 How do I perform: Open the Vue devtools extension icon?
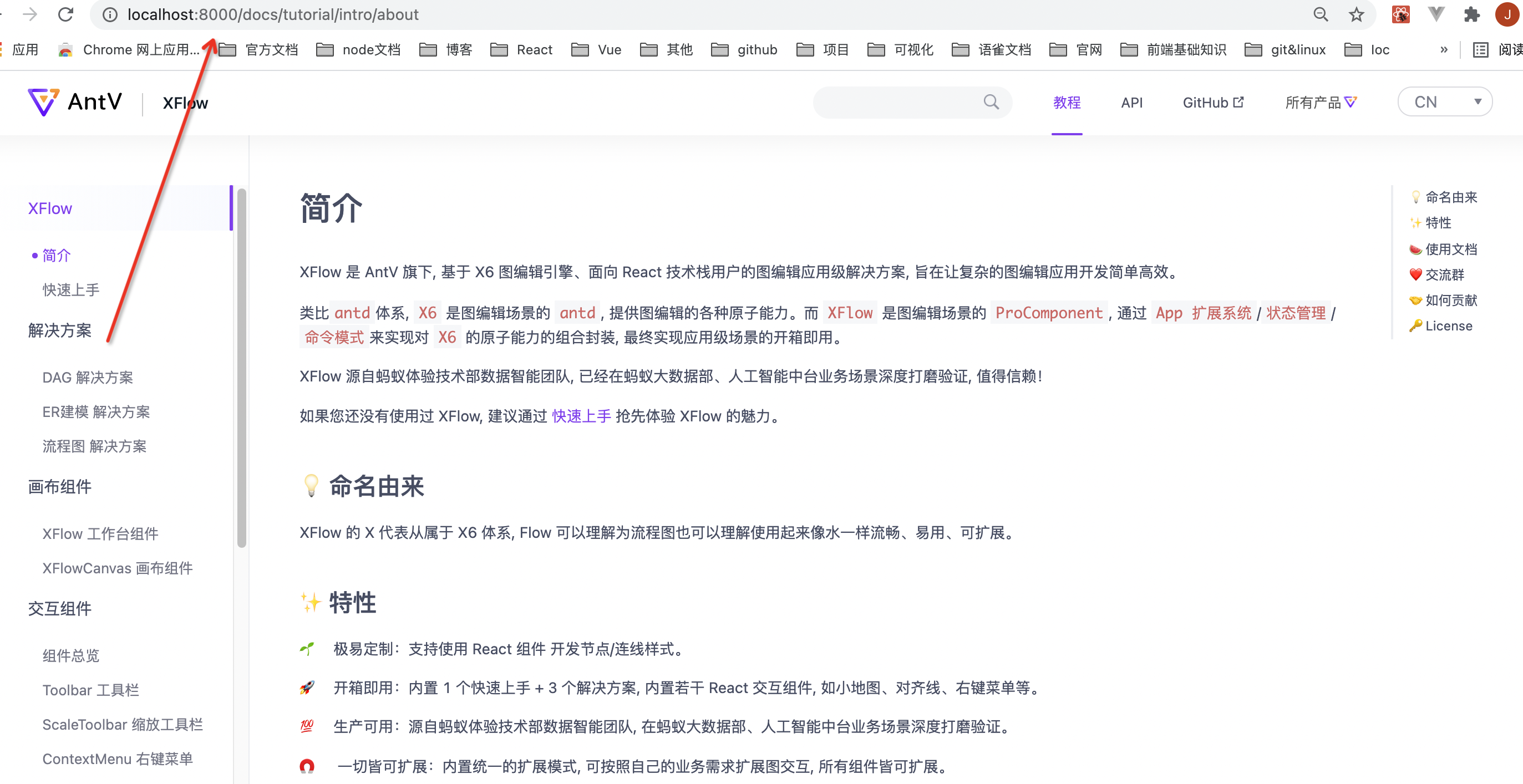(1436, 15)
